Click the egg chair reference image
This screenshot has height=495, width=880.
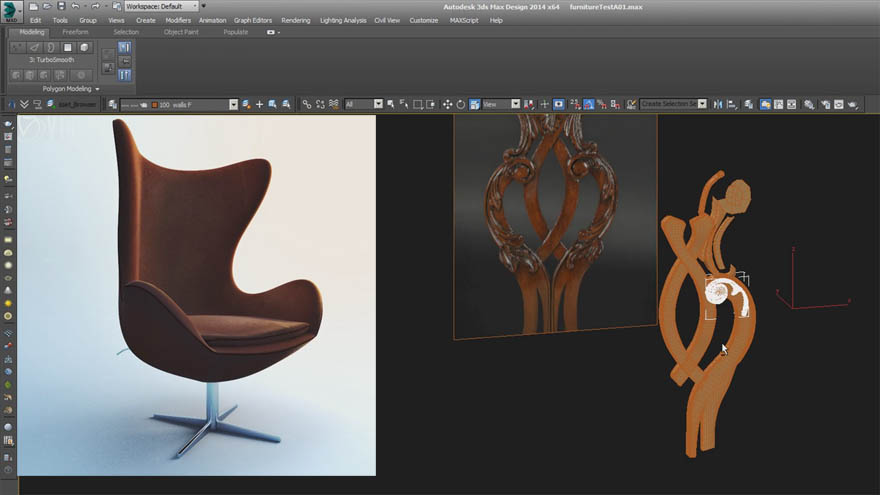click(x=196, y=295)
